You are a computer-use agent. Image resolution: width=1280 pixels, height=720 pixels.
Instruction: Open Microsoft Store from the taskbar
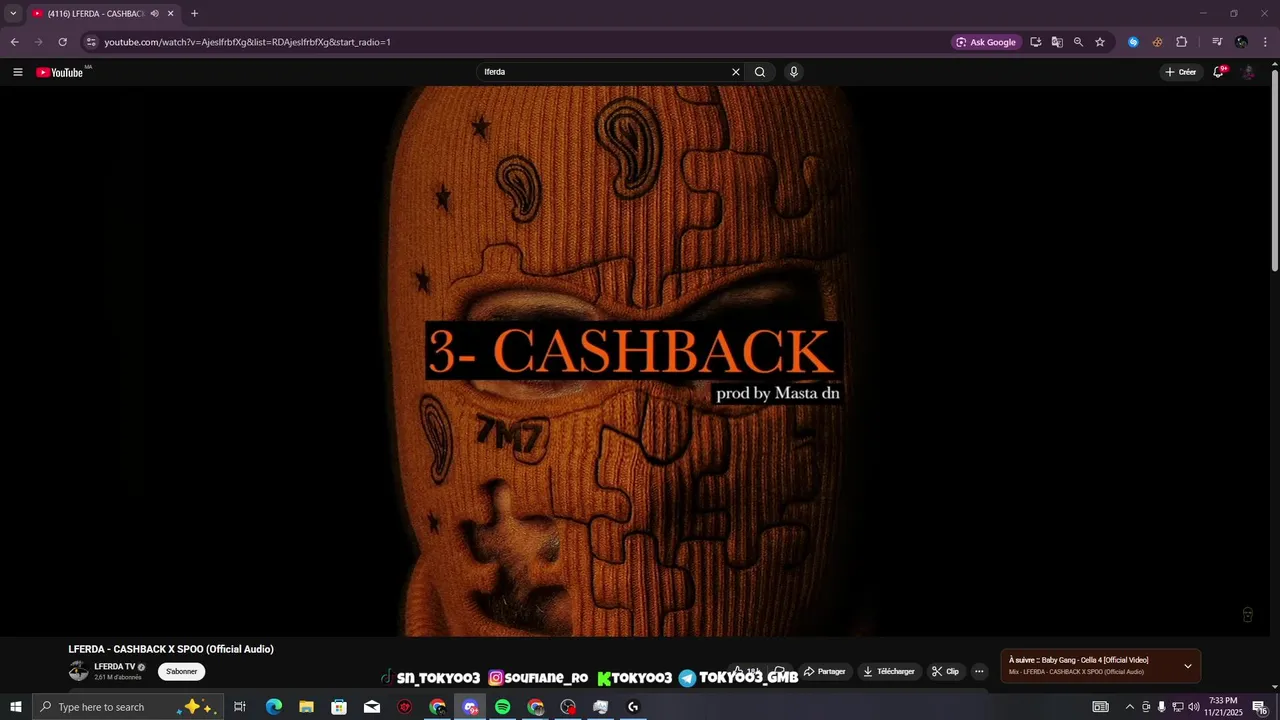pos(339,707)
